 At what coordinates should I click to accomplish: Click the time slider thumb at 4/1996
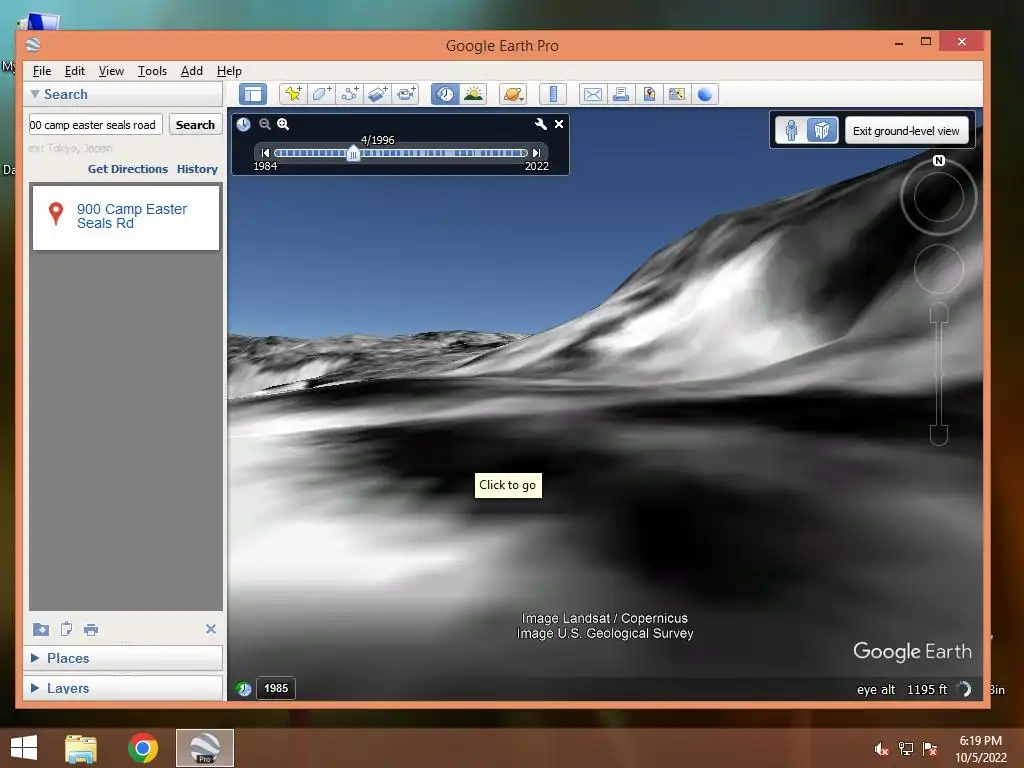(353, 153)
